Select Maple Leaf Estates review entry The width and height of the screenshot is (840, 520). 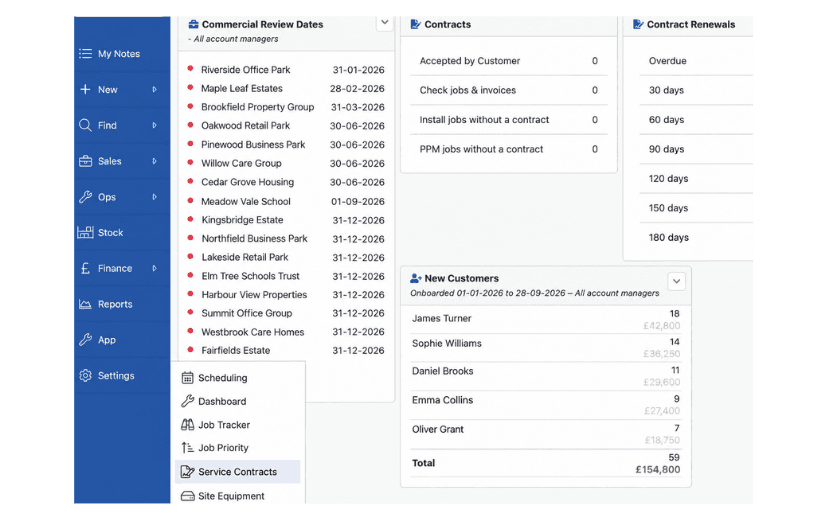[x=286, y=88]
